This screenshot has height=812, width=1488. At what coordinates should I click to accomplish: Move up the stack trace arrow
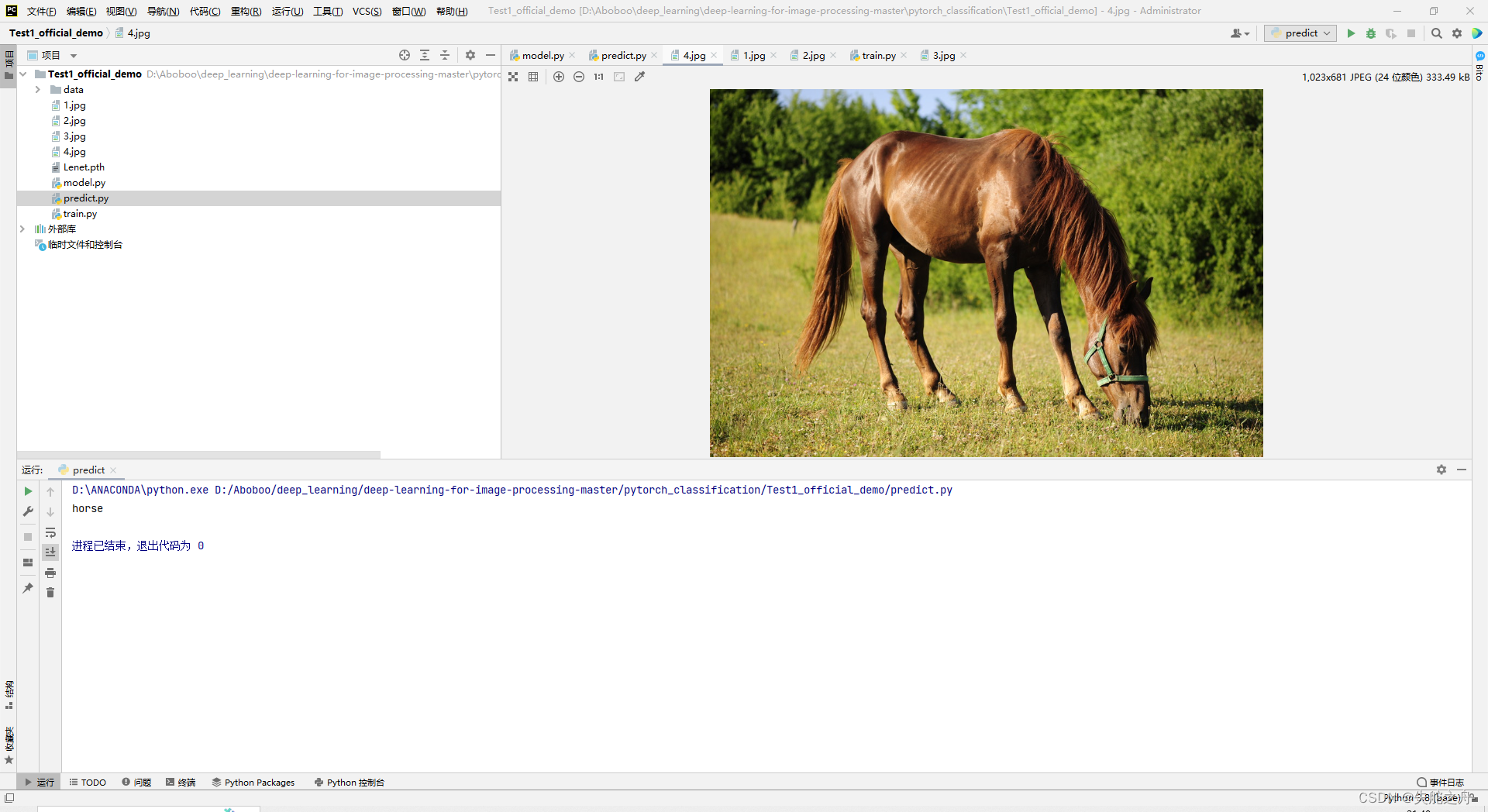tap(50, 491)
